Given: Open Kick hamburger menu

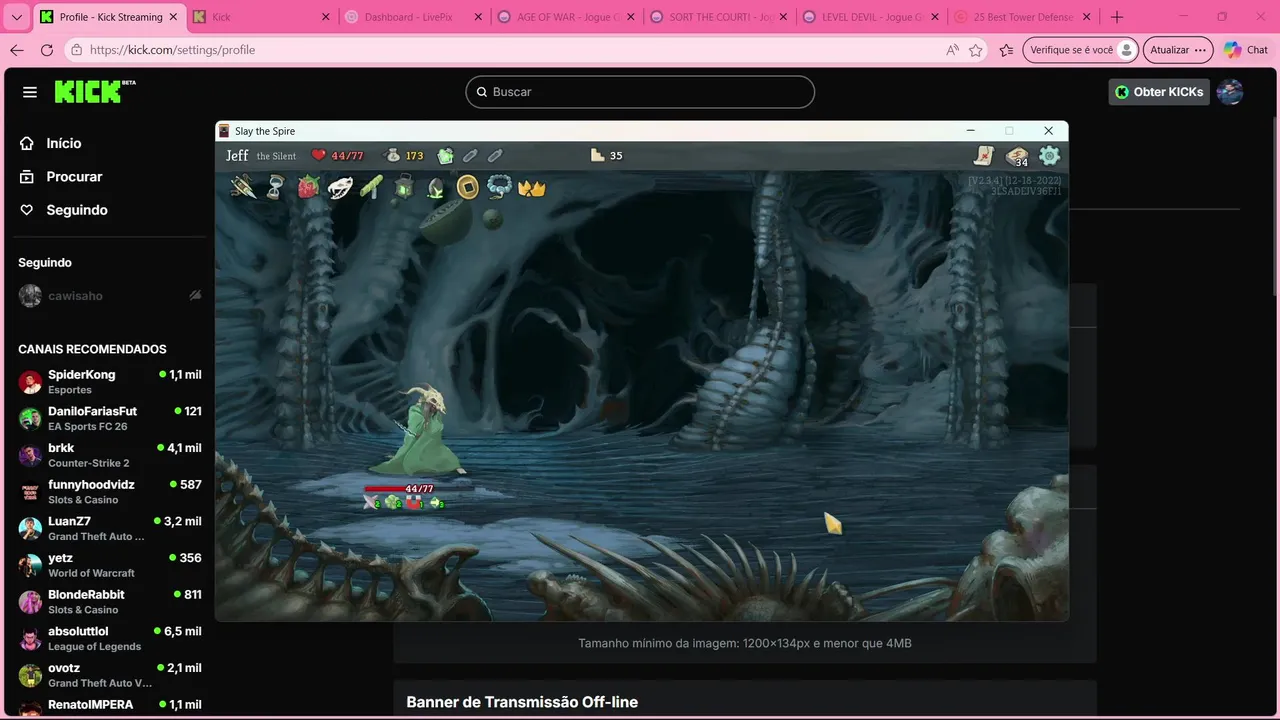Looking at the screenshot, I should [x=30, y=92].
